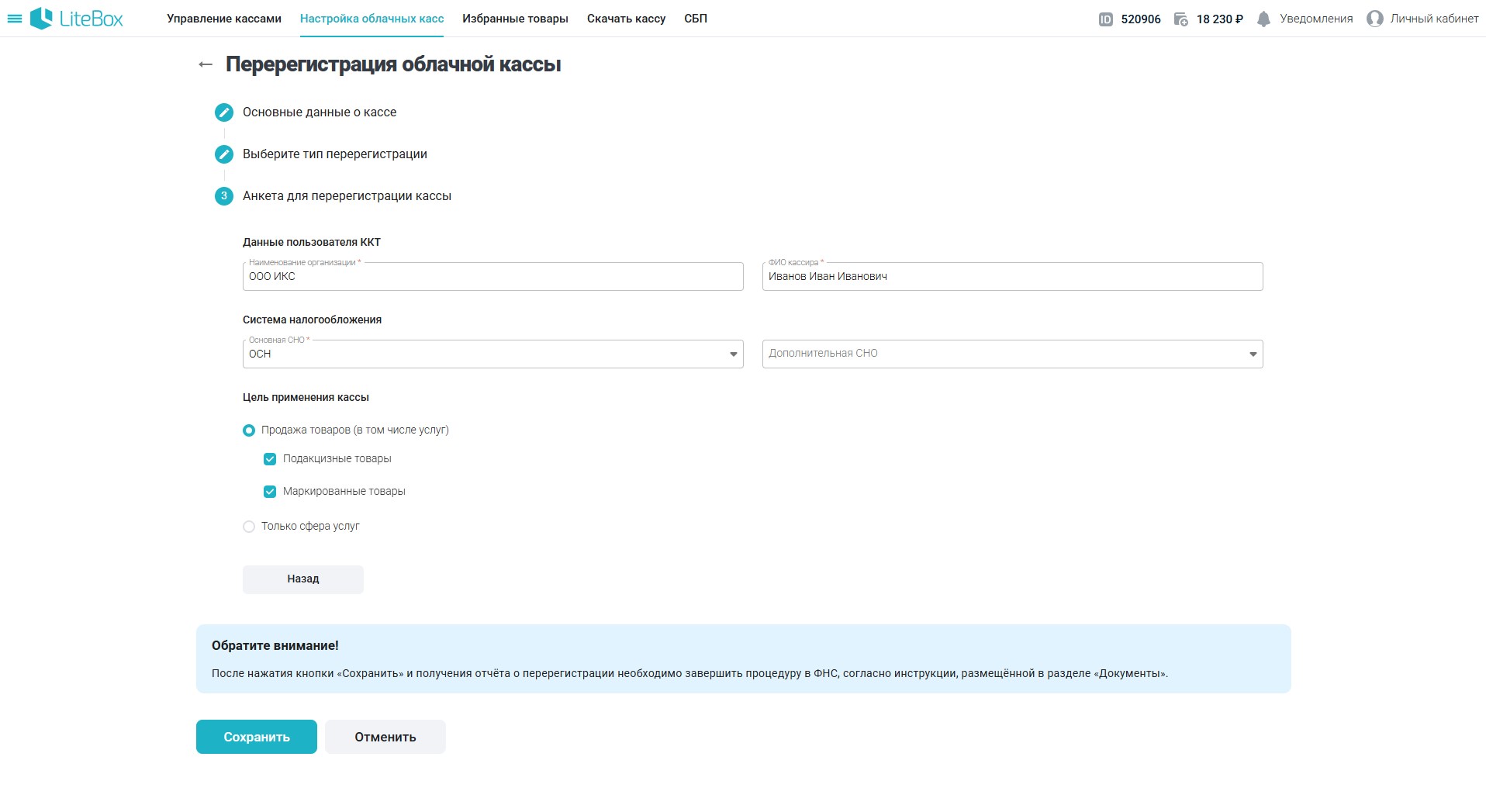Uncheck the Подакцизные товары checkbox
The image size is (1486, 812).
click(270, 459)
